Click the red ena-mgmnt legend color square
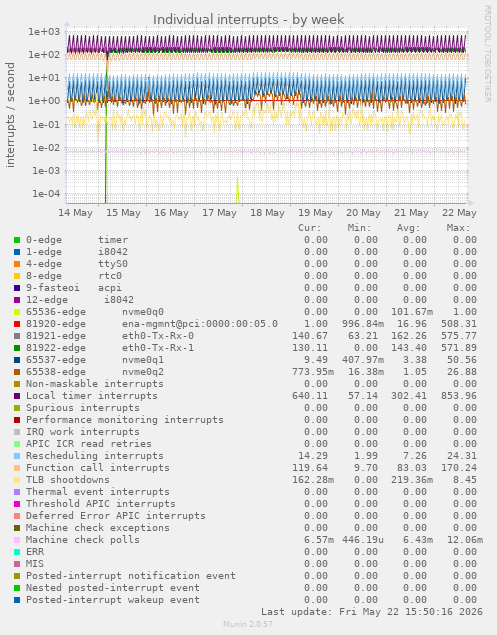The image size is (497, 635). (x=17, y=324)
